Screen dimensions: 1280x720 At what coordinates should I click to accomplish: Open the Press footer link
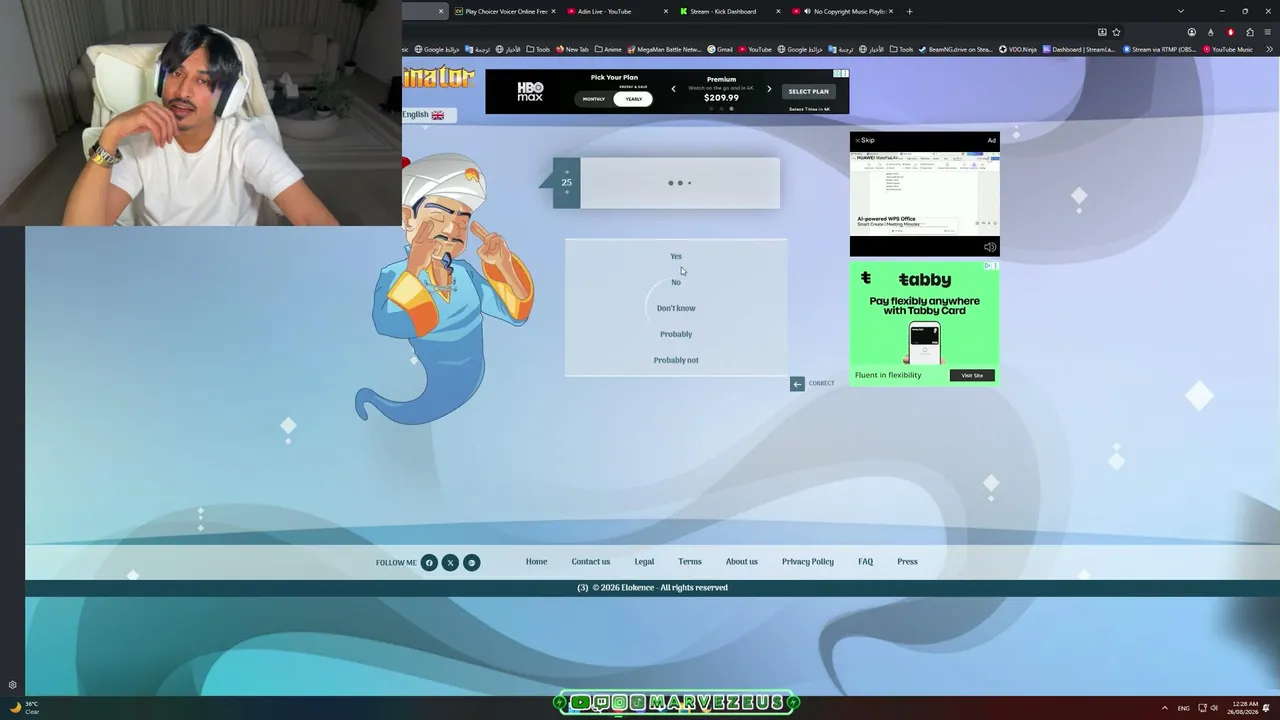tap(907, 562)
